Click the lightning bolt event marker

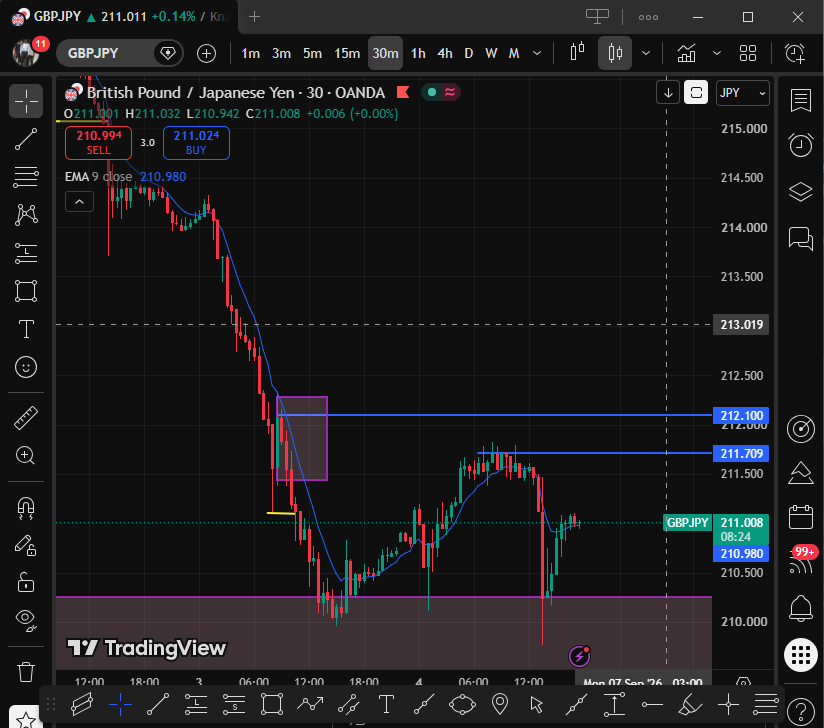point(580,655)
